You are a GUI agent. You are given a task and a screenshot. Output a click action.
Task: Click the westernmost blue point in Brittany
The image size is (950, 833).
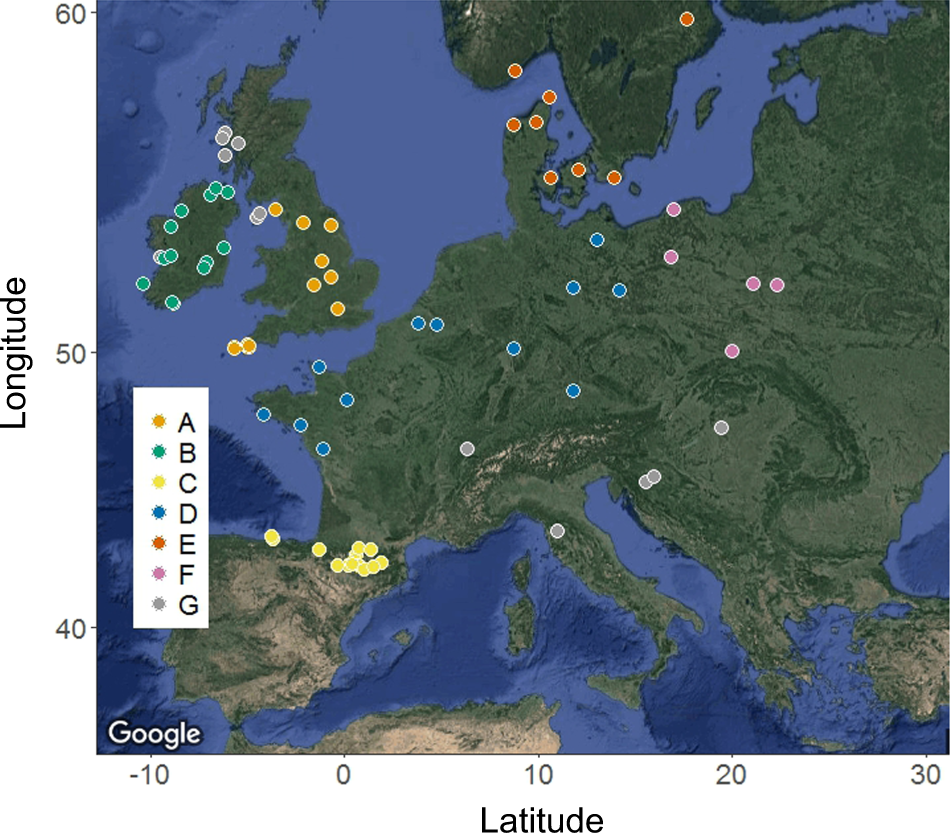pyautogui.click(x=264, y=415)
